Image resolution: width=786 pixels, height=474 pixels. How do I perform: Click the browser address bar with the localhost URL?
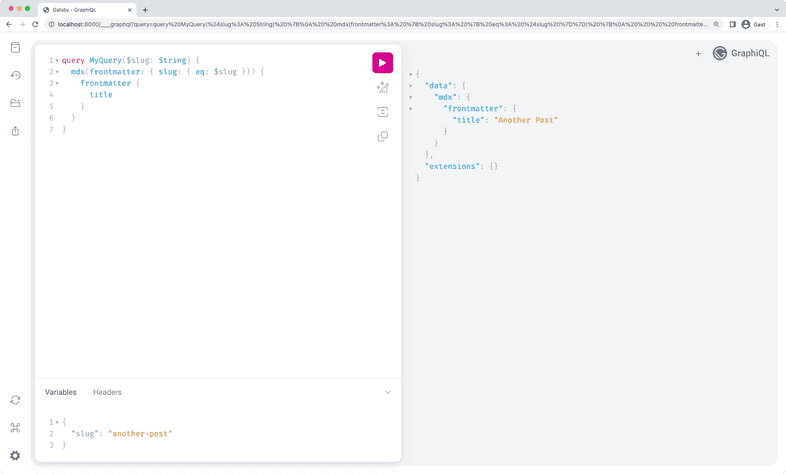coord(380,24)
